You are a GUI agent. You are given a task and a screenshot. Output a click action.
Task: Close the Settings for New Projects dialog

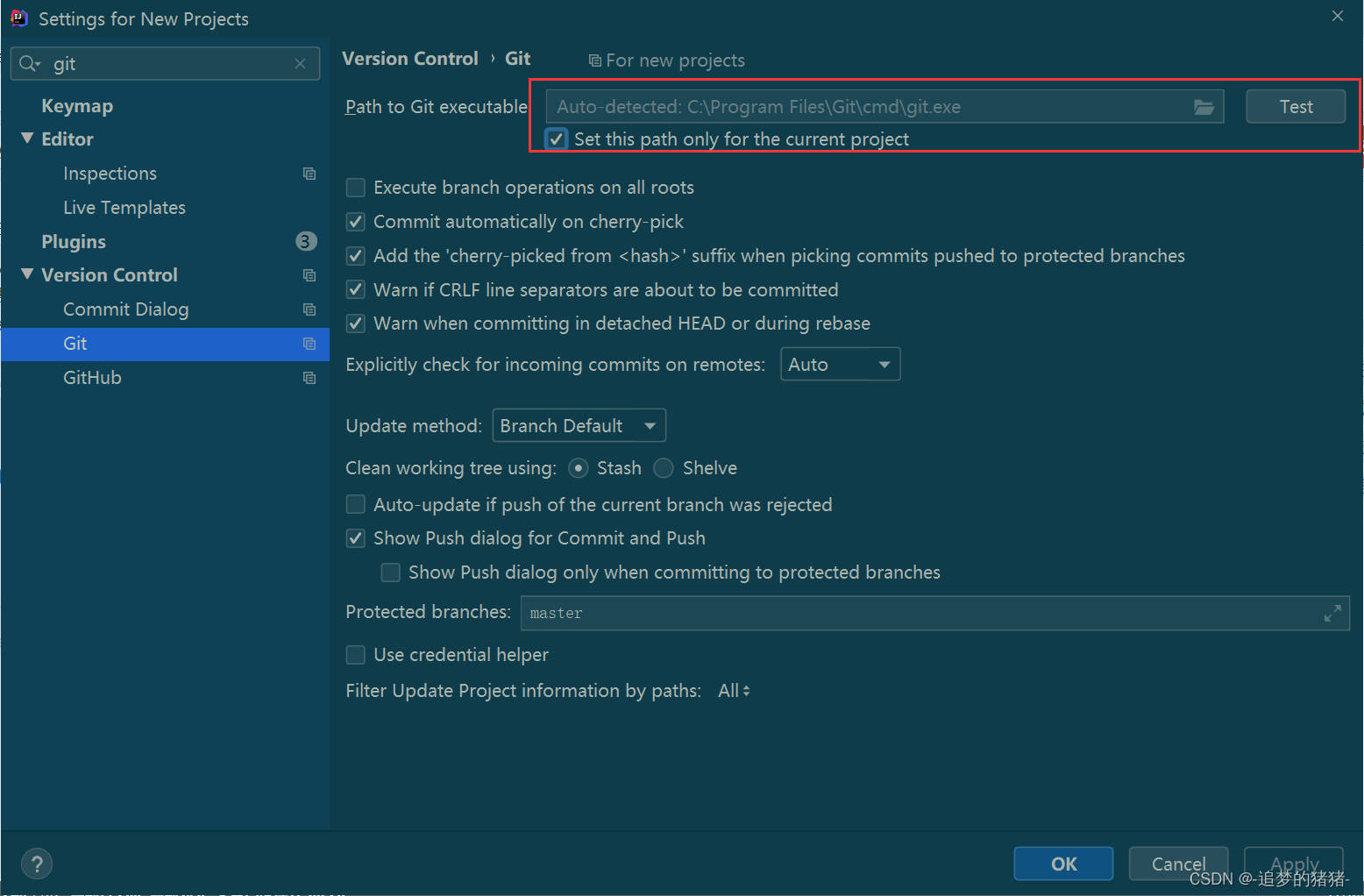pyautogui.click(x=1338, y=16)
